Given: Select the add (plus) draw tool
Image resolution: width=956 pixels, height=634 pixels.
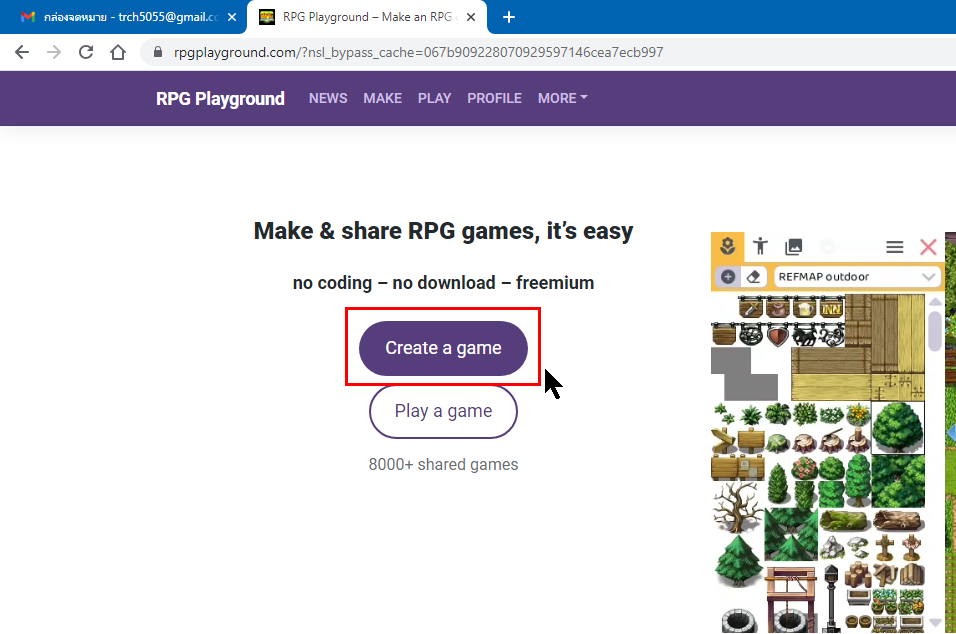Looking at the screenshot, I should 728,277.
